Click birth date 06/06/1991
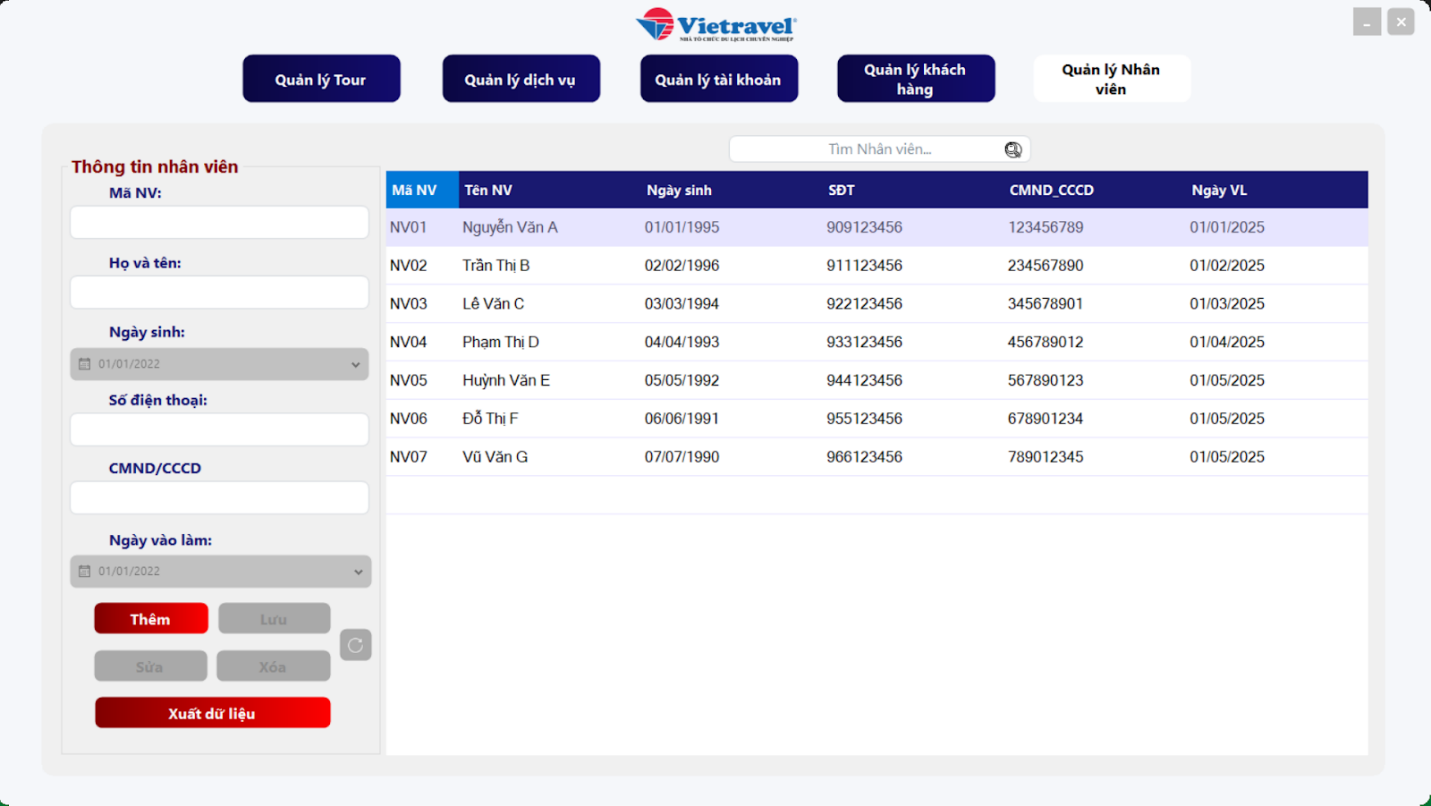This screenshot has width=1431, height=806. pos(682,419)
